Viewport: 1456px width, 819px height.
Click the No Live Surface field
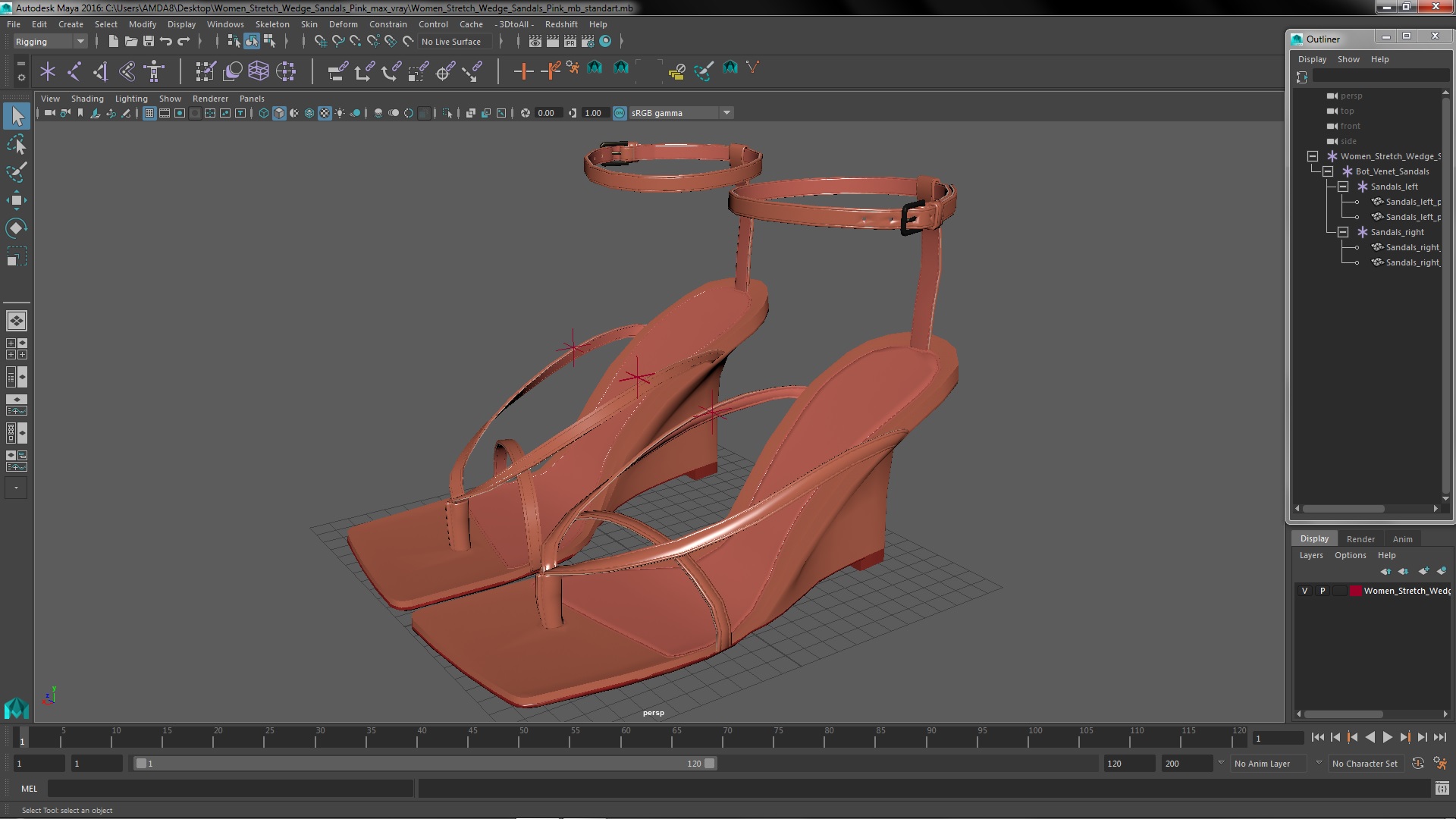click(x=455, y=42)
